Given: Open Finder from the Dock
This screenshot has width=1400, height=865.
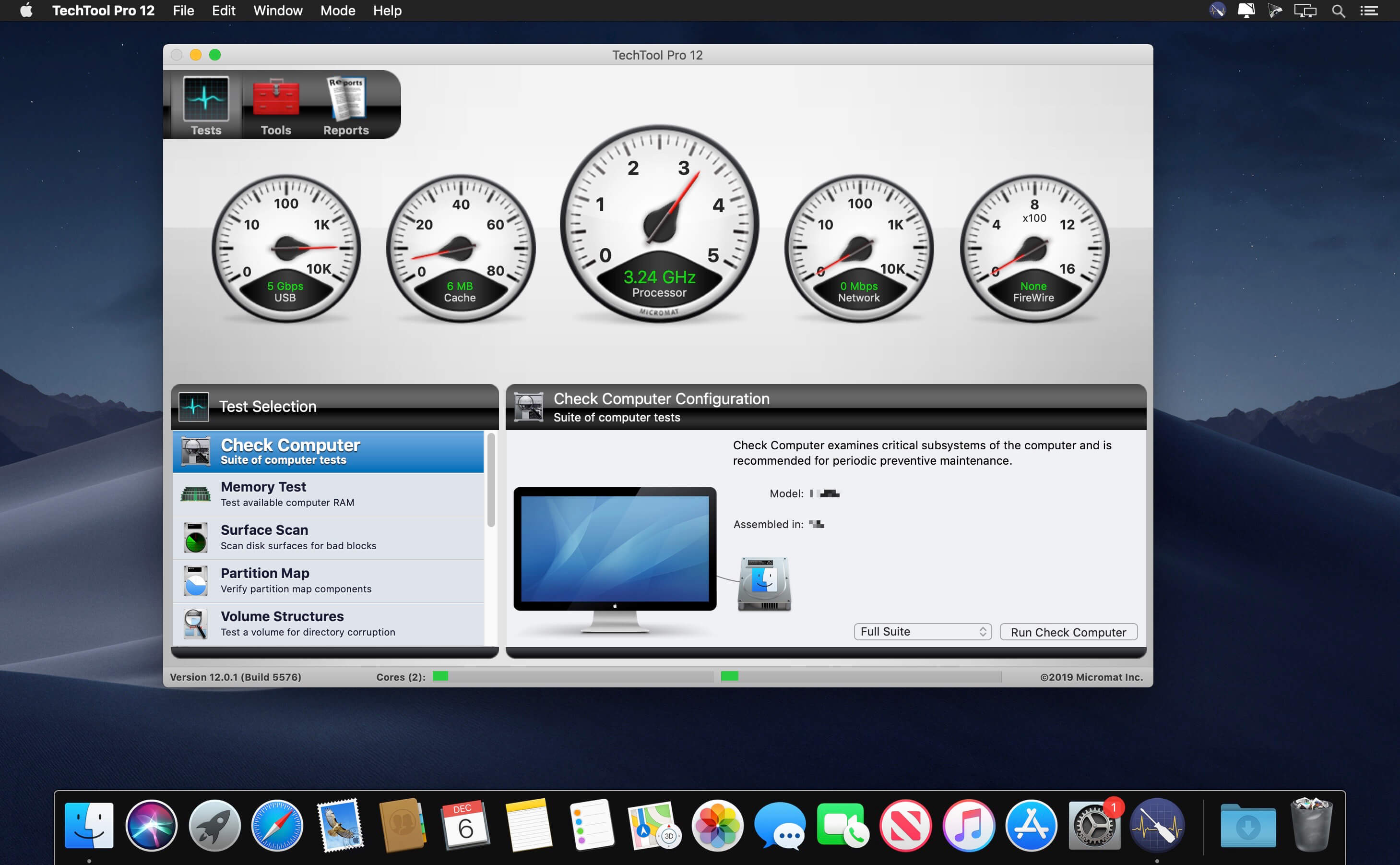Looking at the screenshot, I should 89,825.
